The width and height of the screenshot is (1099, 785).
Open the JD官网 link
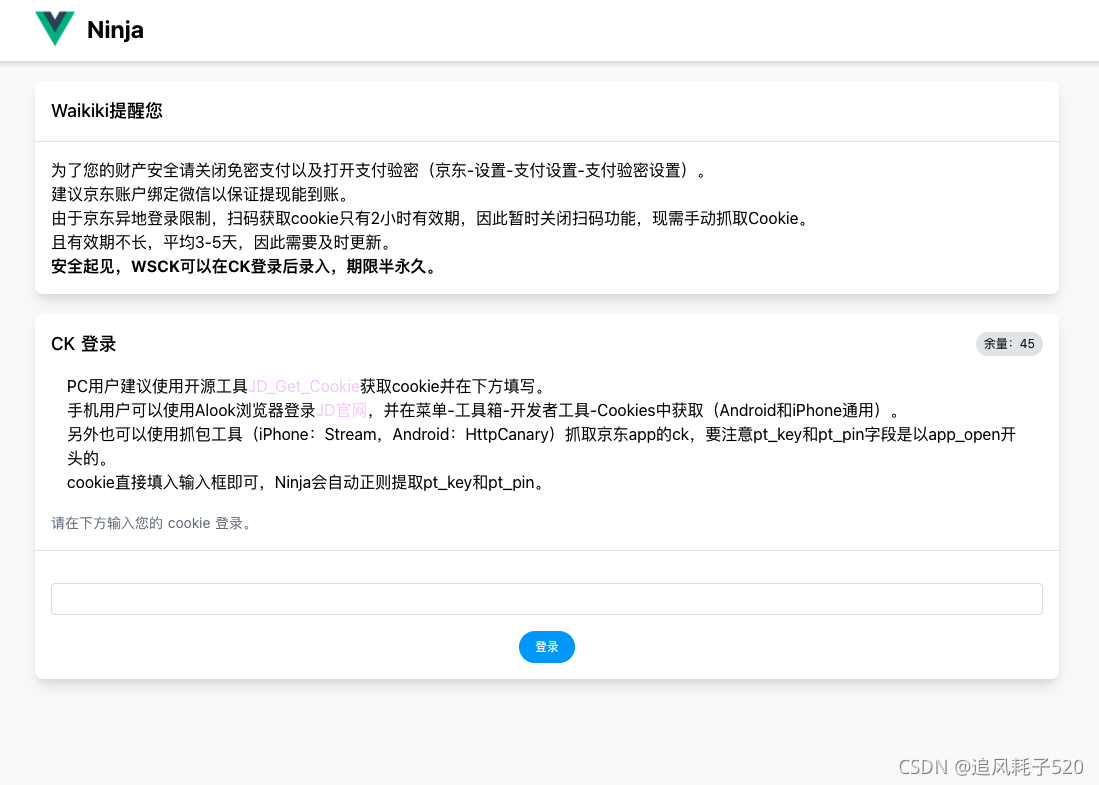[341, 410]
